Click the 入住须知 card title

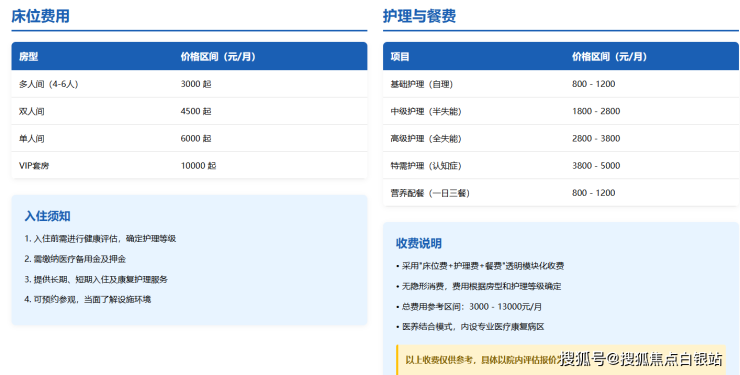(x=47, y=217)
